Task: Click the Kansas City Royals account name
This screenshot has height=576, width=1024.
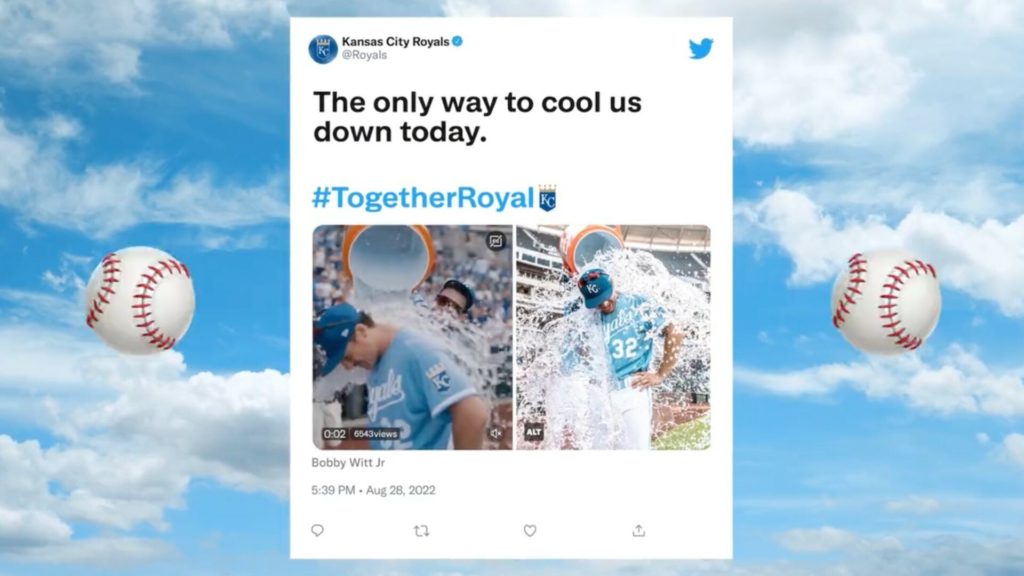Action: pos(395,42)
